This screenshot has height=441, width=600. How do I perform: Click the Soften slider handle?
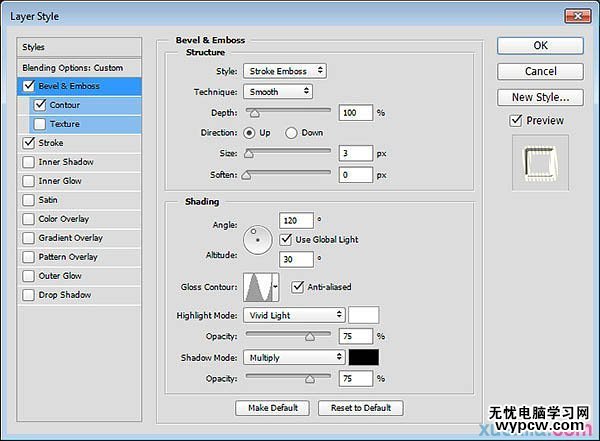[x=246, y=175]
